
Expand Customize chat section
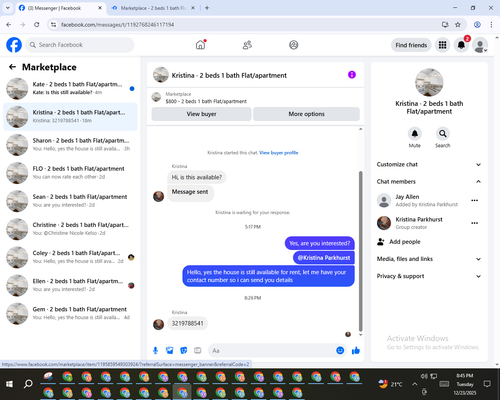[429, 164]
